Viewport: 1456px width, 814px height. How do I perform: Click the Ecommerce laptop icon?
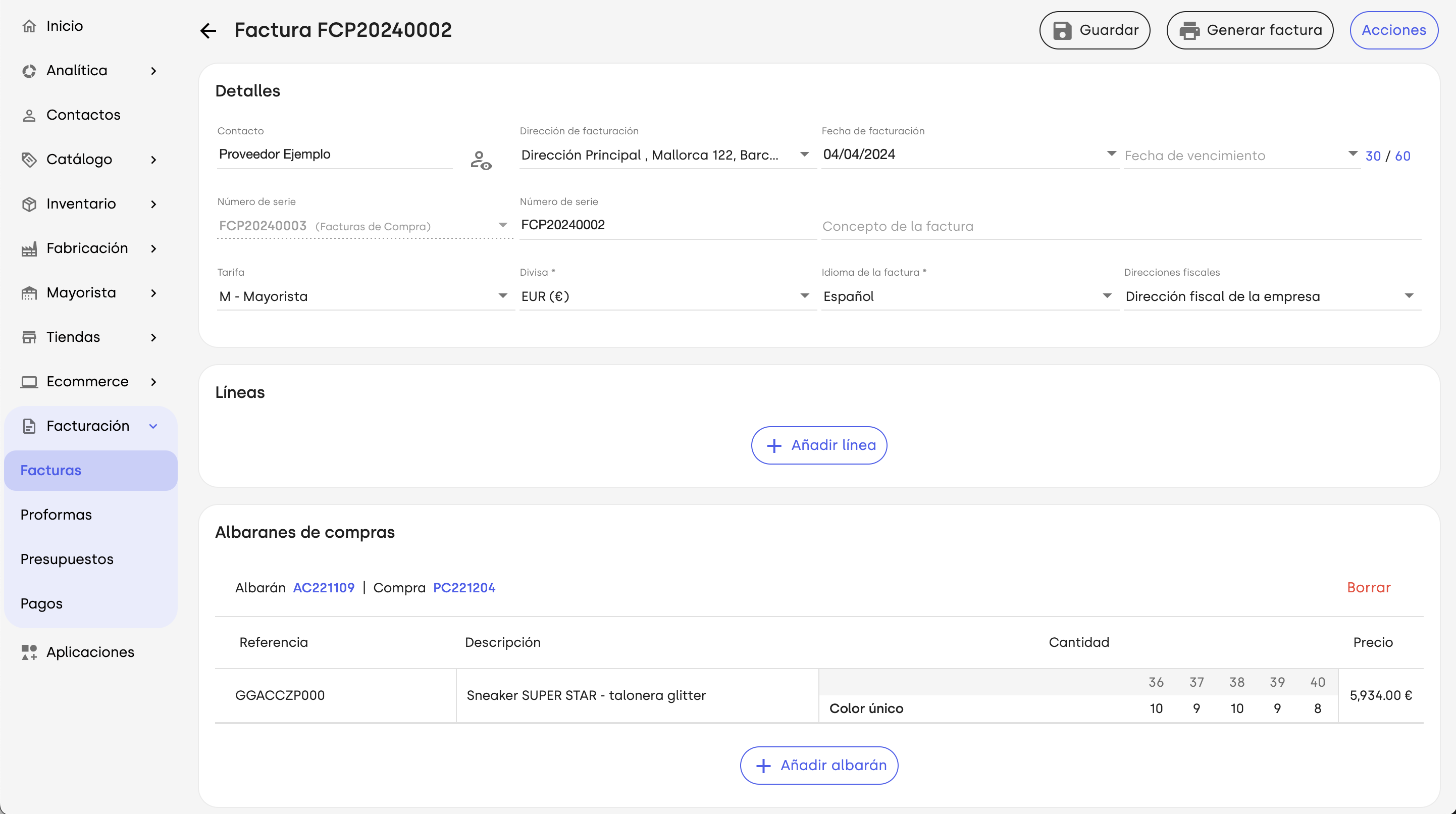point(29,382)
